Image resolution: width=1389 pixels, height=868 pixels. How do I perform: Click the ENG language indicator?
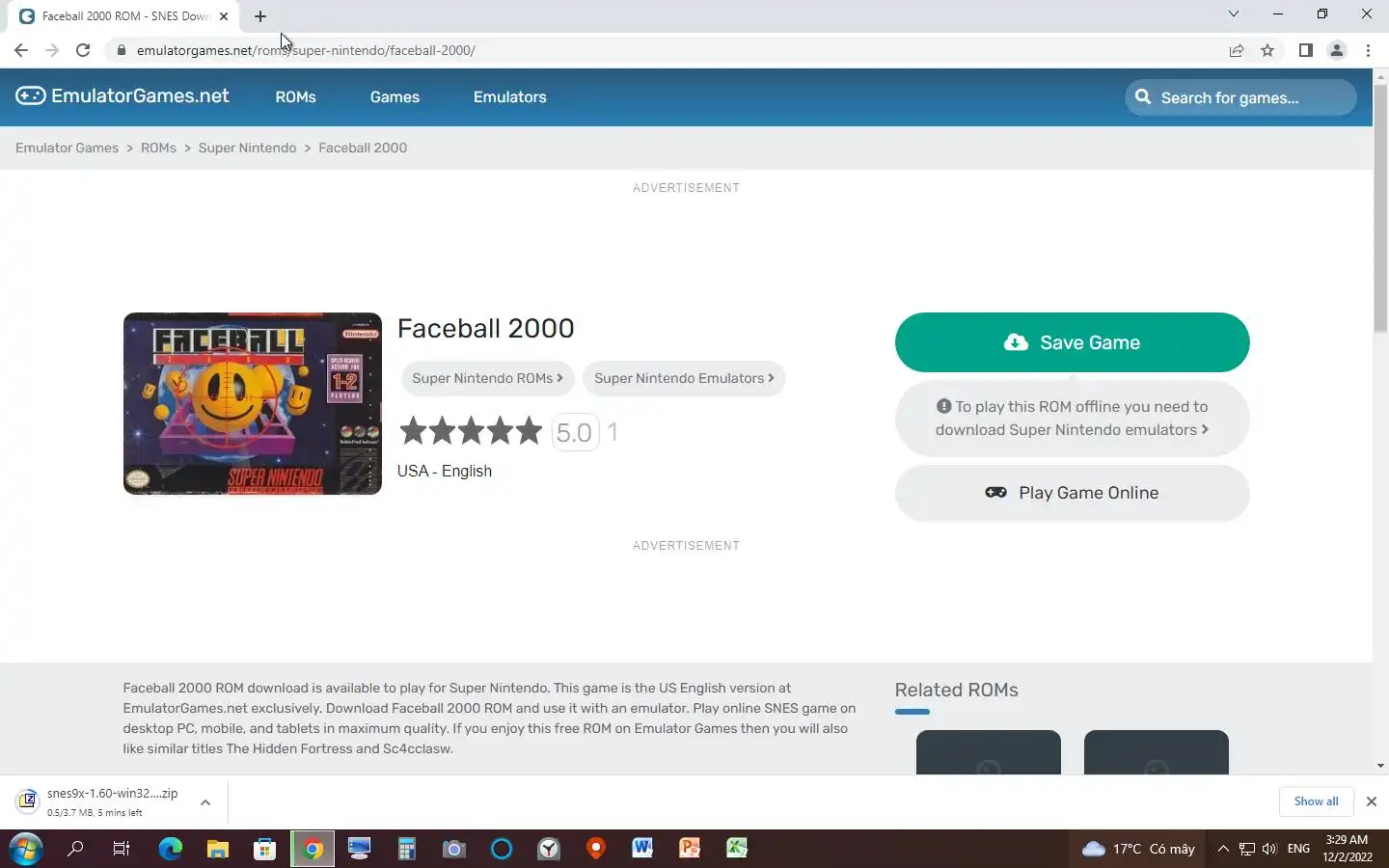pyautogui.click(x=1298, y=849)
